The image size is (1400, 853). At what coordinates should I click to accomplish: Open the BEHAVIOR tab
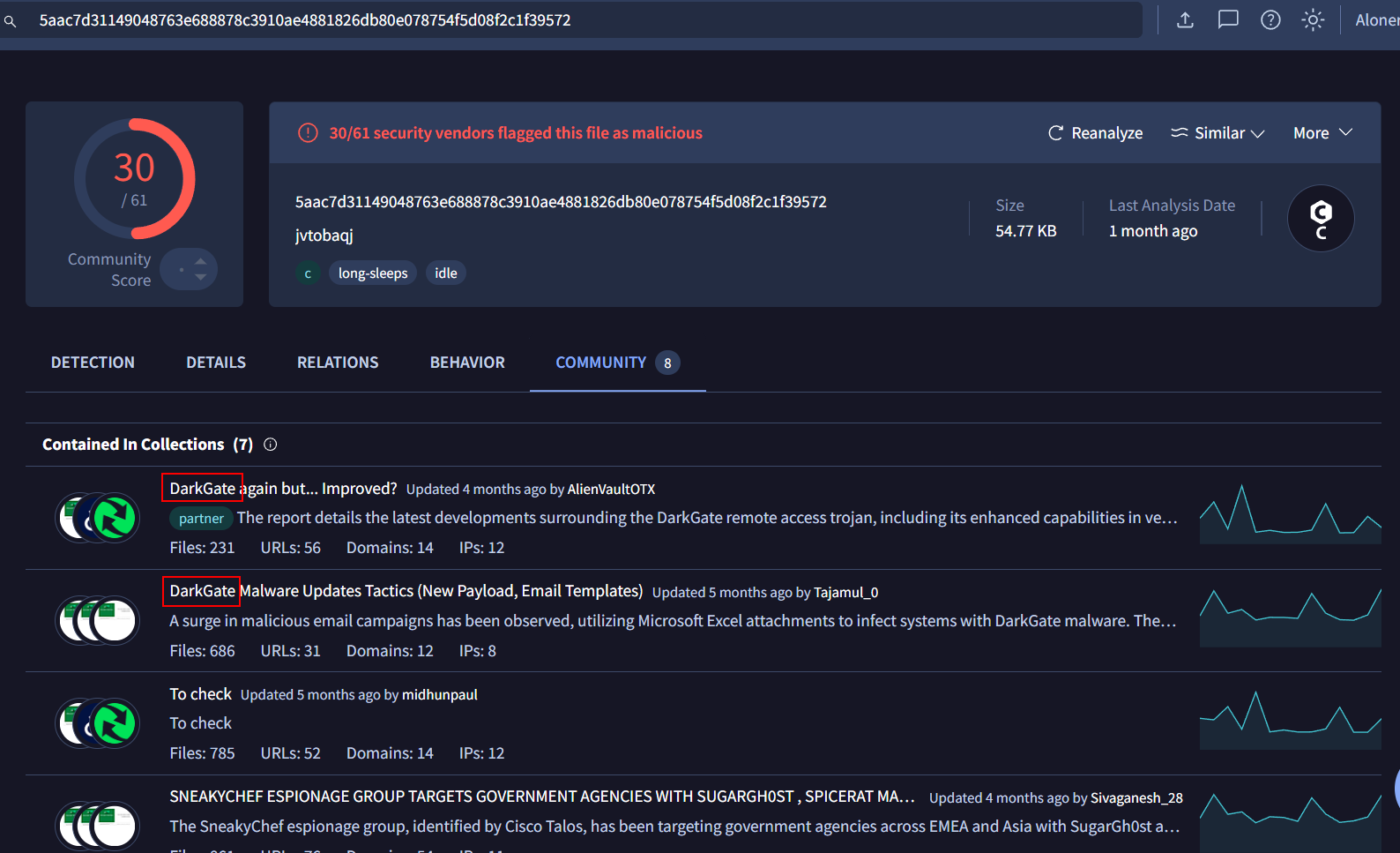(x=467, y=363)
